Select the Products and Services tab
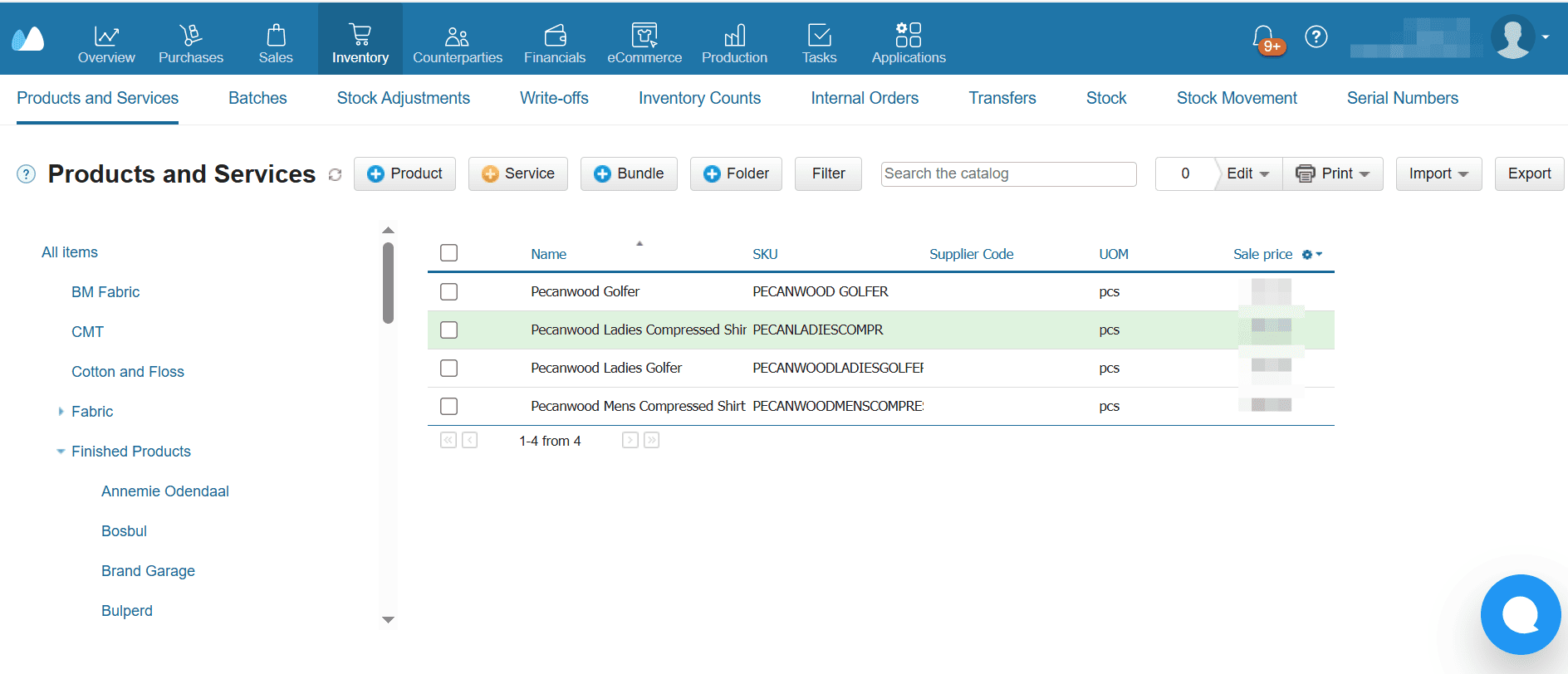 click(x=97, y=98)
